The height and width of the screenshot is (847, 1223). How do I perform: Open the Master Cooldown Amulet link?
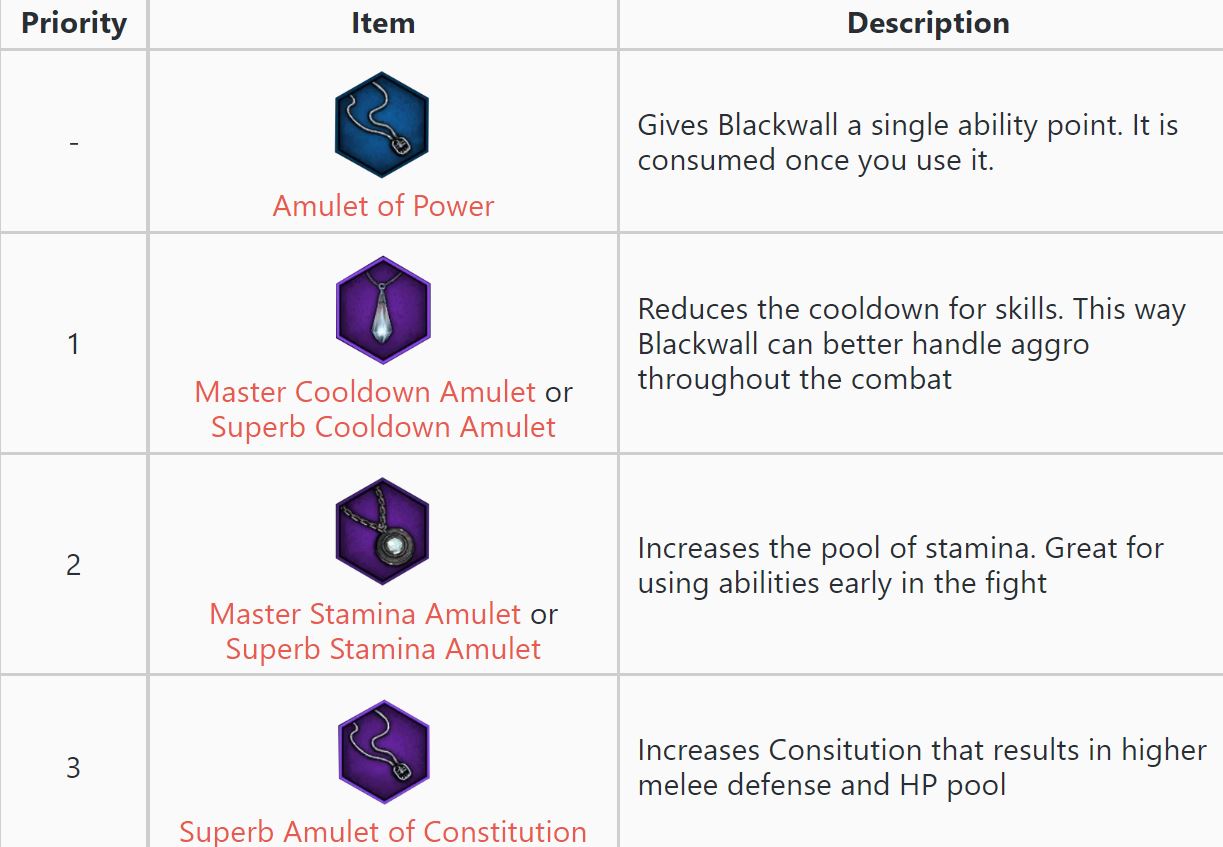click(365, 391)
